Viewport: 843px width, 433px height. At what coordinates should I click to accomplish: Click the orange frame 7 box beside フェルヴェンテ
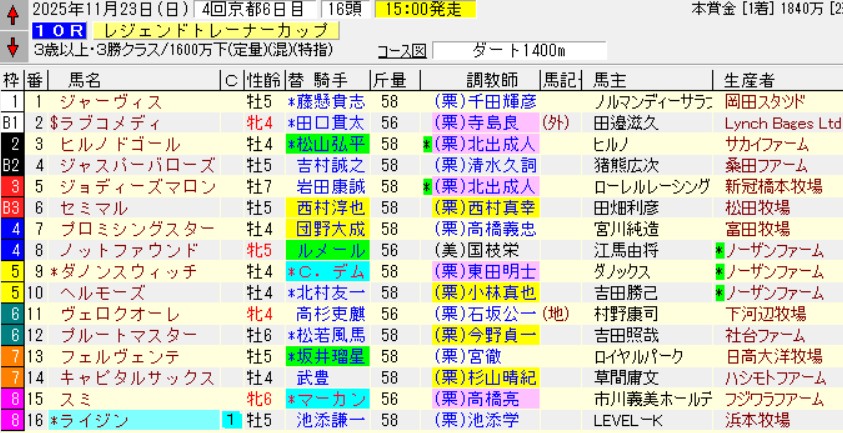point(12,358)
